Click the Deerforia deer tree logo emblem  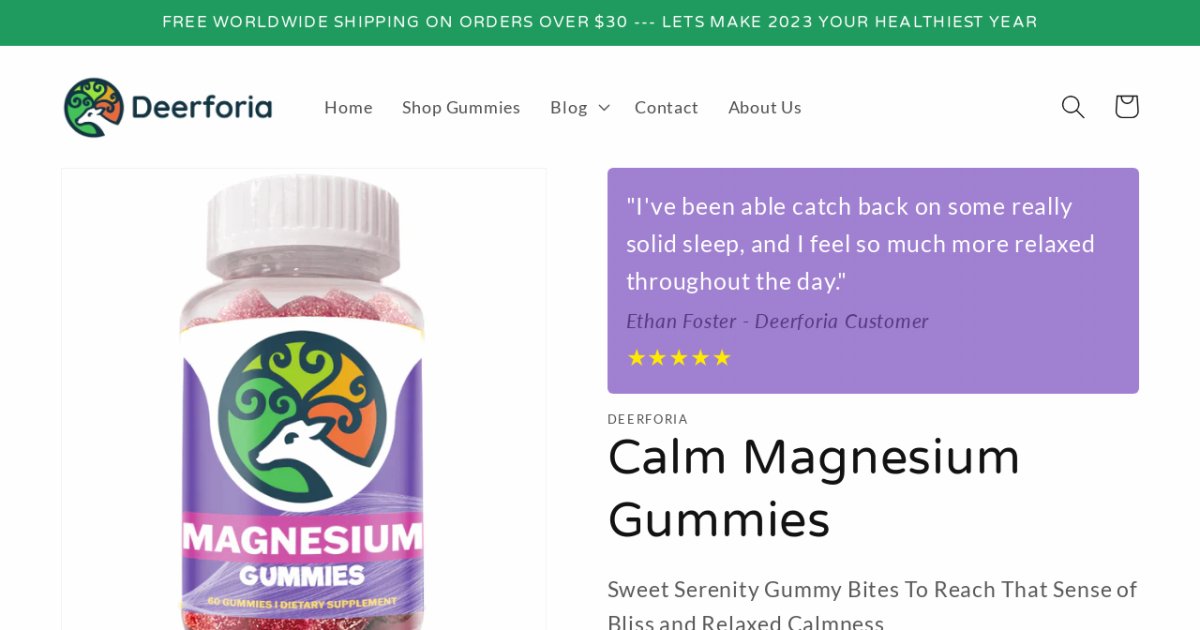pos(94,107)
